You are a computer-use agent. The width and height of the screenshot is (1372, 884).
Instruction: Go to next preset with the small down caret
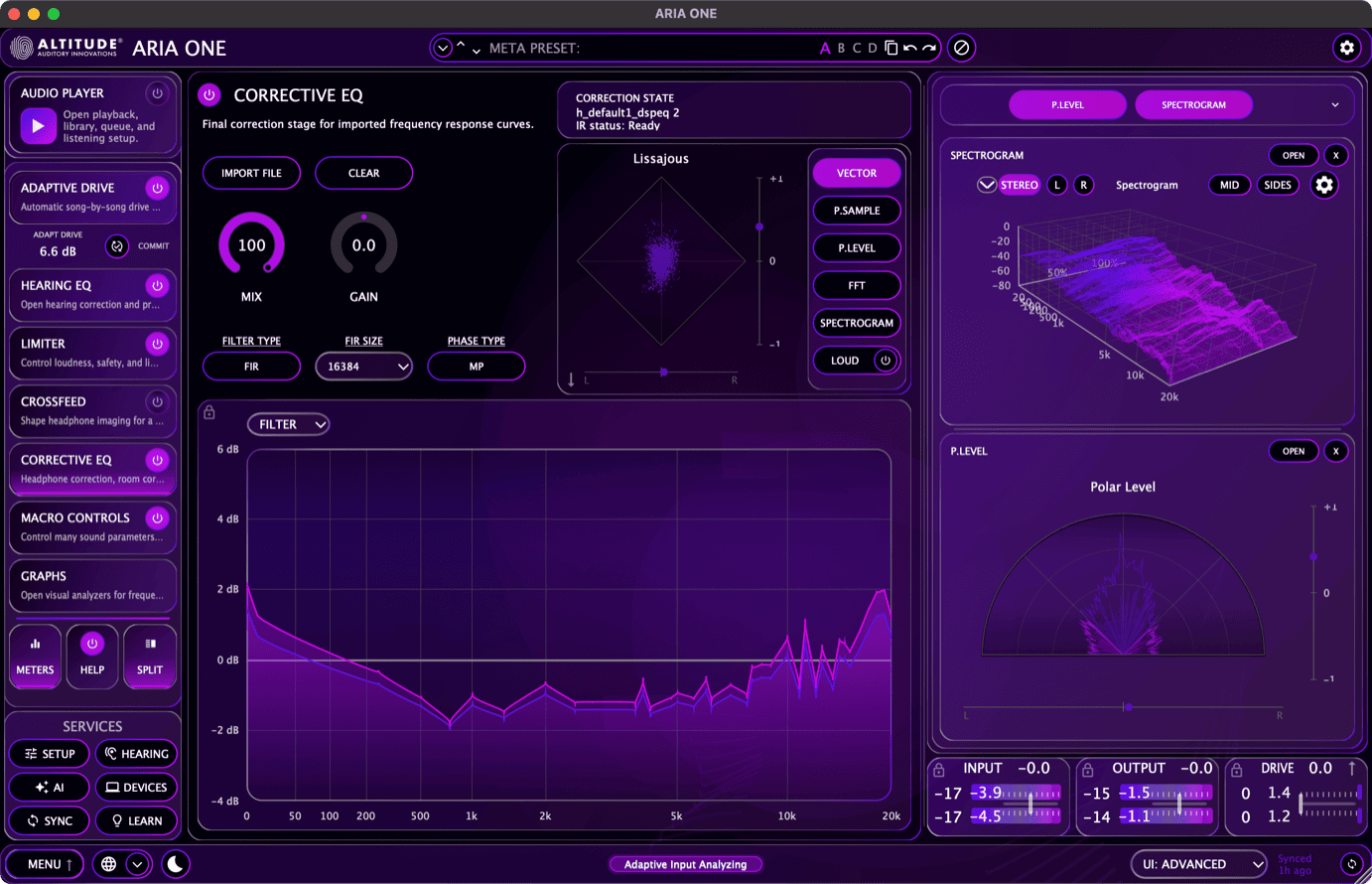click(477, 50)
